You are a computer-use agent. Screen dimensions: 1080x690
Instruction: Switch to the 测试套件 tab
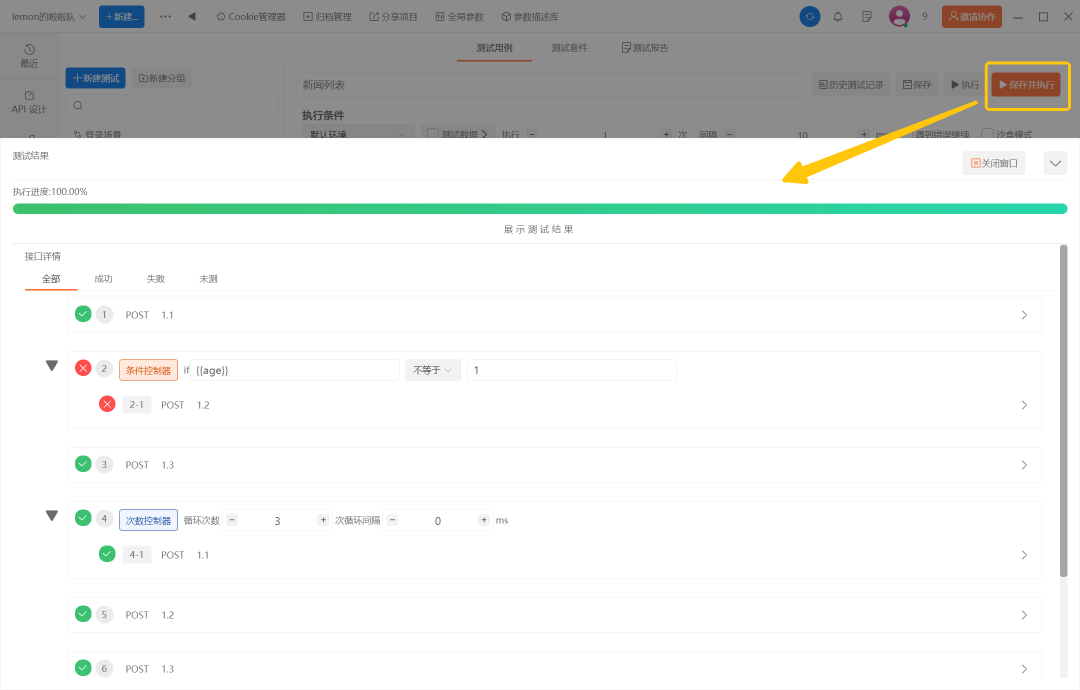tap(569, 48)
